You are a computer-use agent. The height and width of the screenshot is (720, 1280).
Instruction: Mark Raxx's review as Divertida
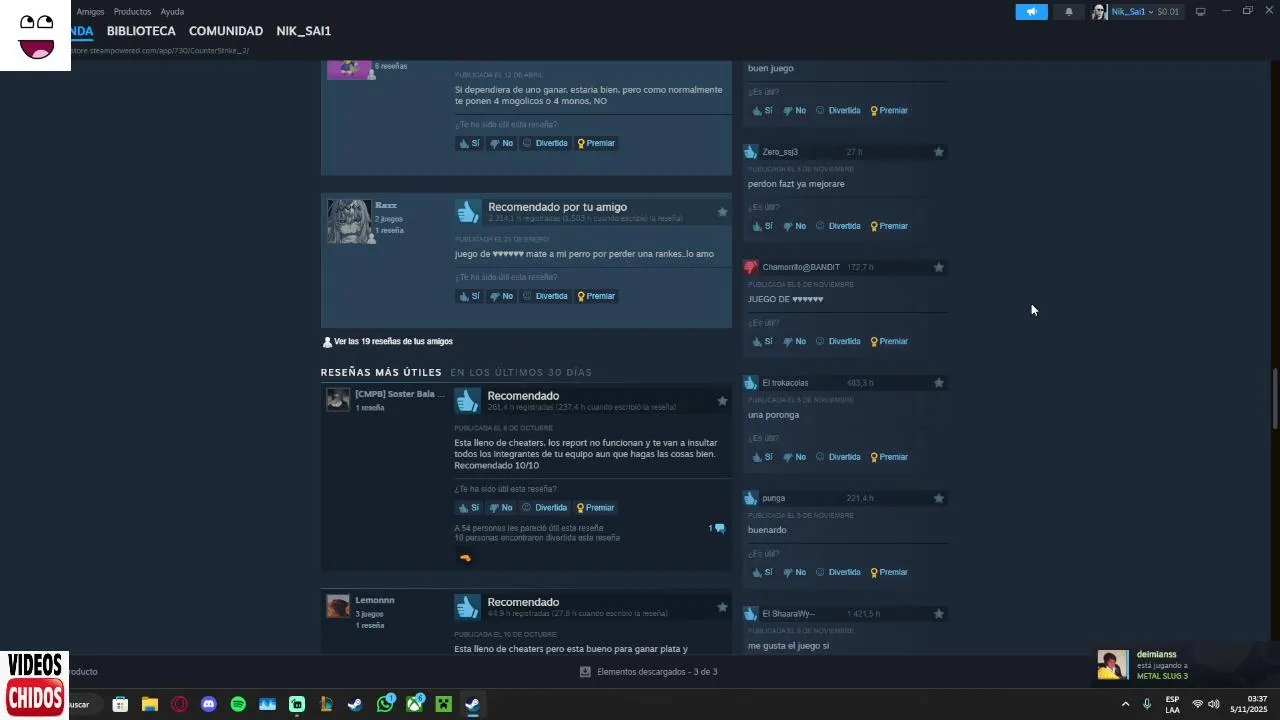pyautogui.click(x=545, y=296)
